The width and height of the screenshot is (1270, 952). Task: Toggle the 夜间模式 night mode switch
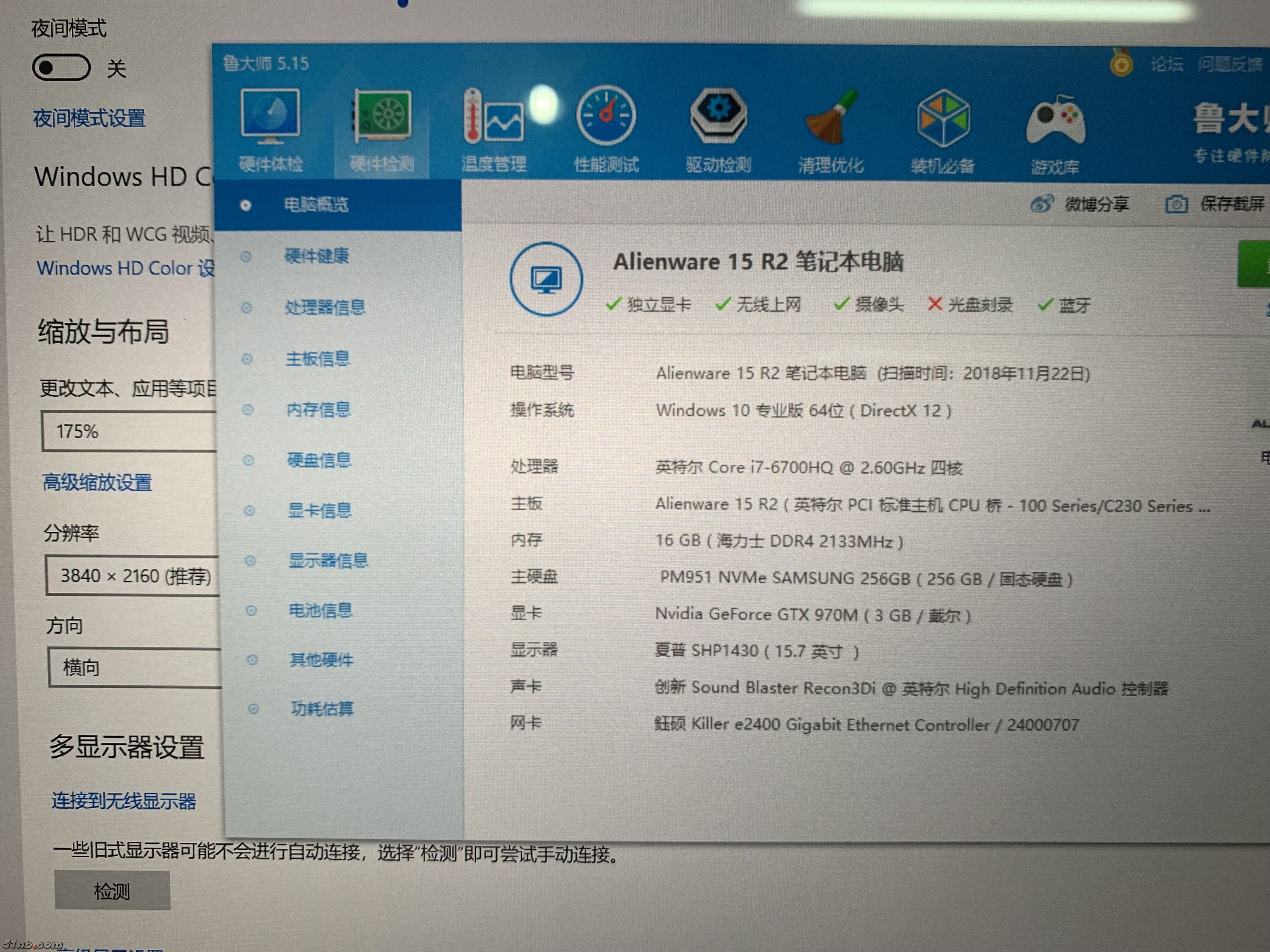pyautogui.click(x=61, y=67)
